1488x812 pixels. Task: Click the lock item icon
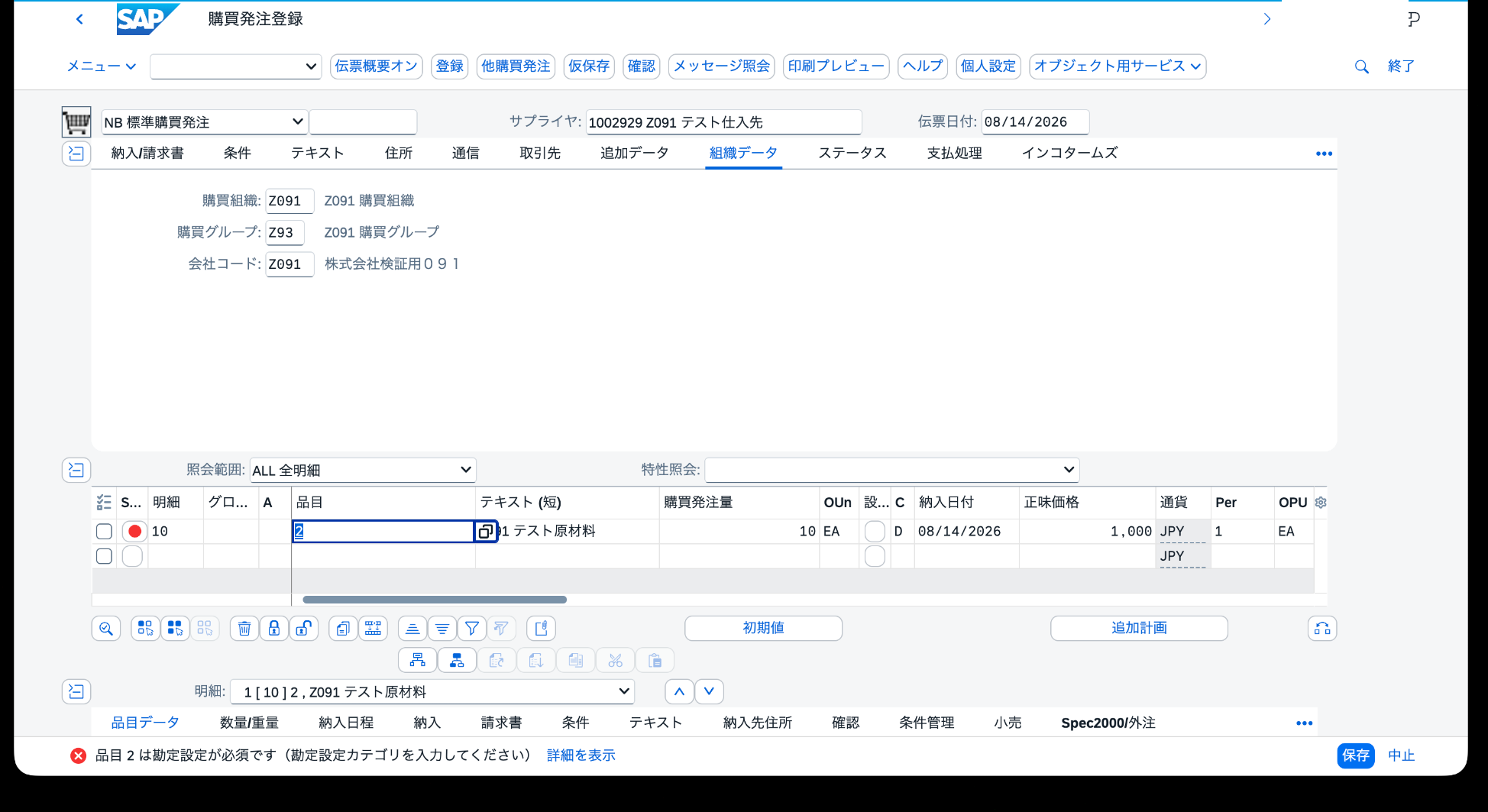[x=274, y=629]
